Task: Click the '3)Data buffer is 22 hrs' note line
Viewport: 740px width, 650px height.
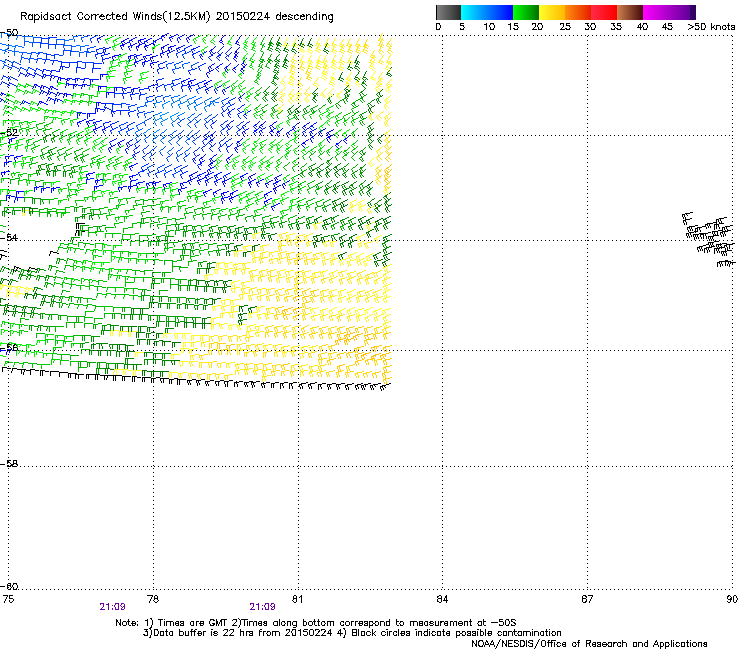Action: (x=352, y=633)
